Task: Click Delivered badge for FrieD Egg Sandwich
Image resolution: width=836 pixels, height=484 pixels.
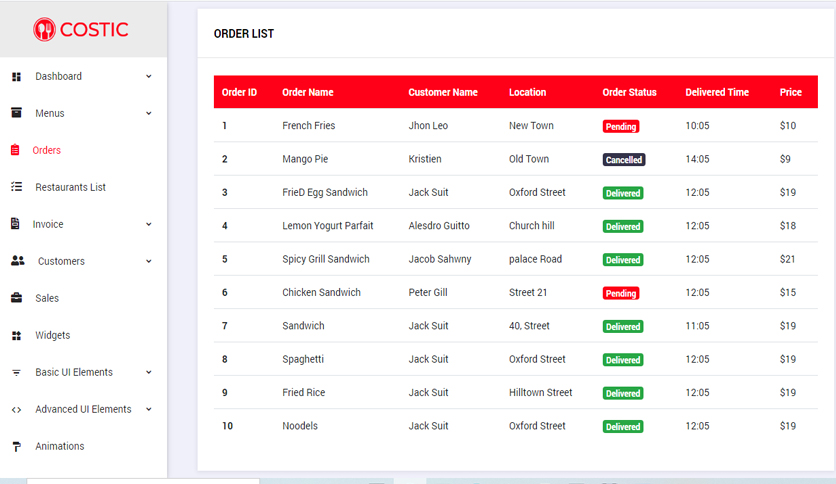Action: tap(623, 193)
